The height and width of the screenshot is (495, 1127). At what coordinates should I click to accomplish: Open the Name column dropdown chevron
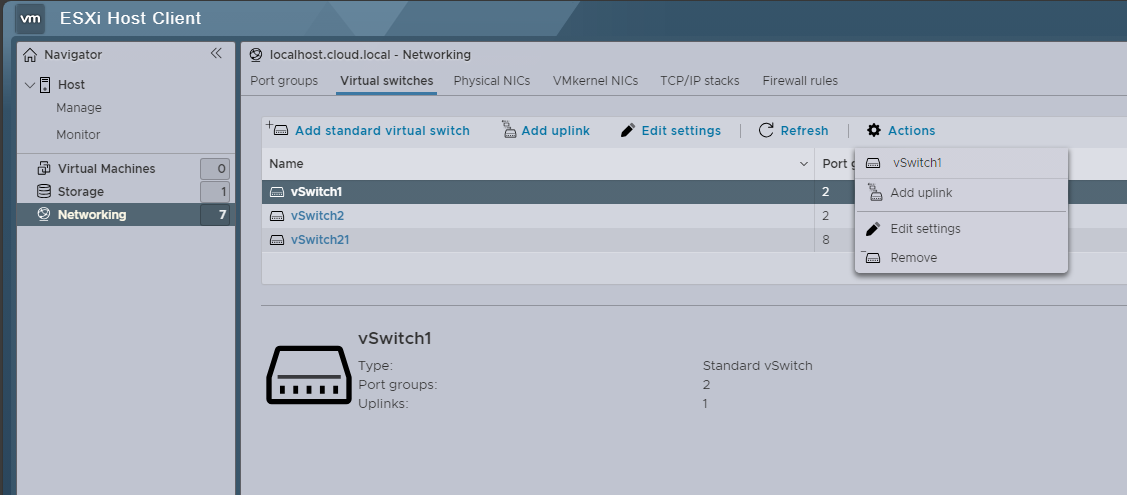(804, 165)
